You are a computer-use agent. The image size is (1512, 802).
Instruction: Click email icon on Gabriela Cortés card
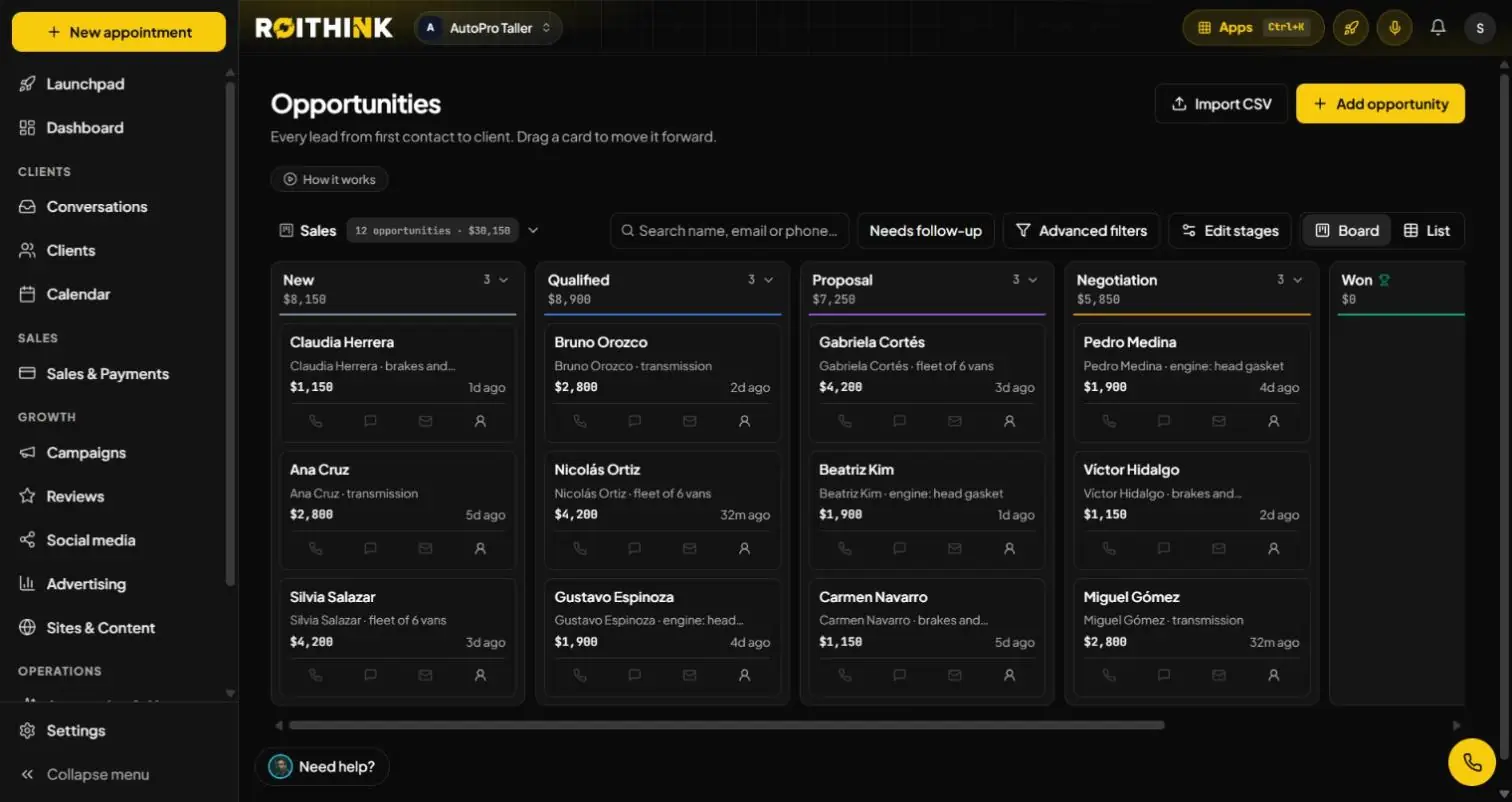[954, 421]
